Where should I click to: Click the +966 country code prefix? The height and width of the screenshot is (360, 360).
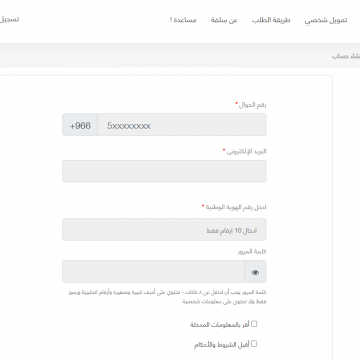80,125
